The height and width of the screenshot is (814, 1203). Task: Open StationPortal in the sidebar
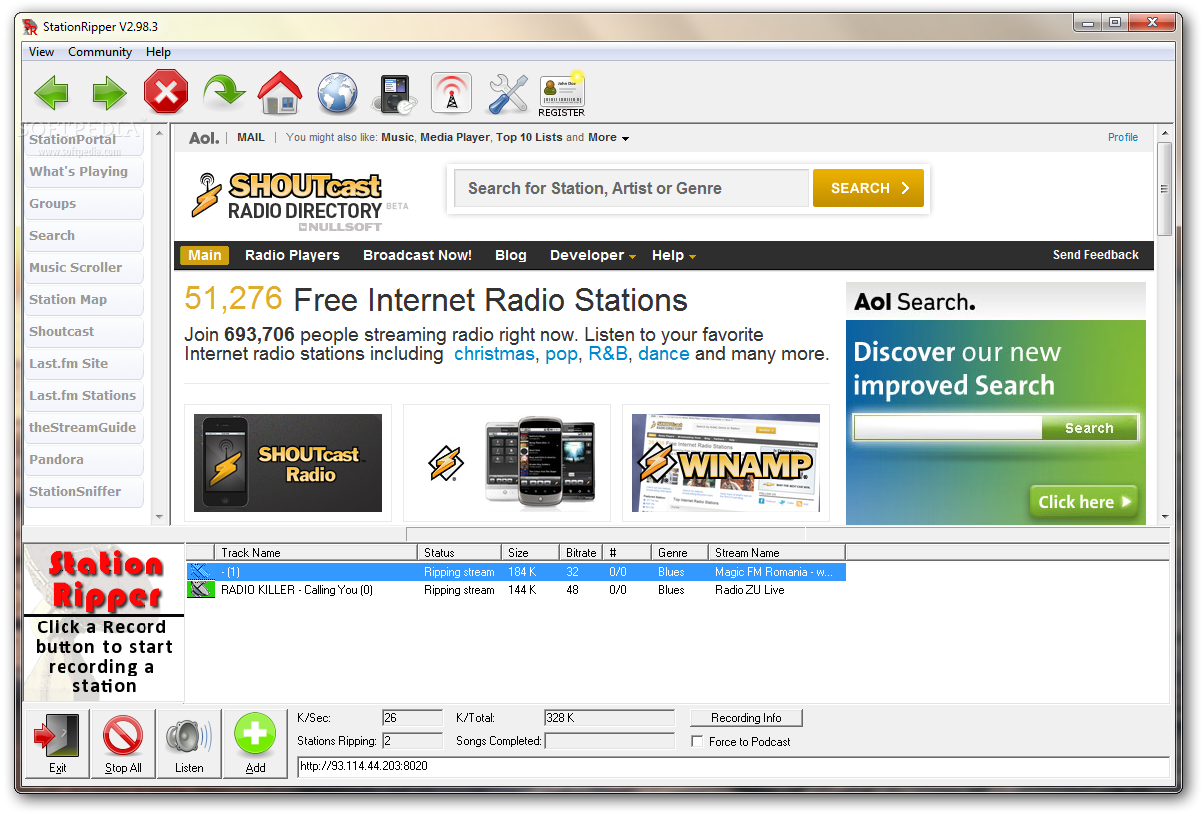[83, 140]
